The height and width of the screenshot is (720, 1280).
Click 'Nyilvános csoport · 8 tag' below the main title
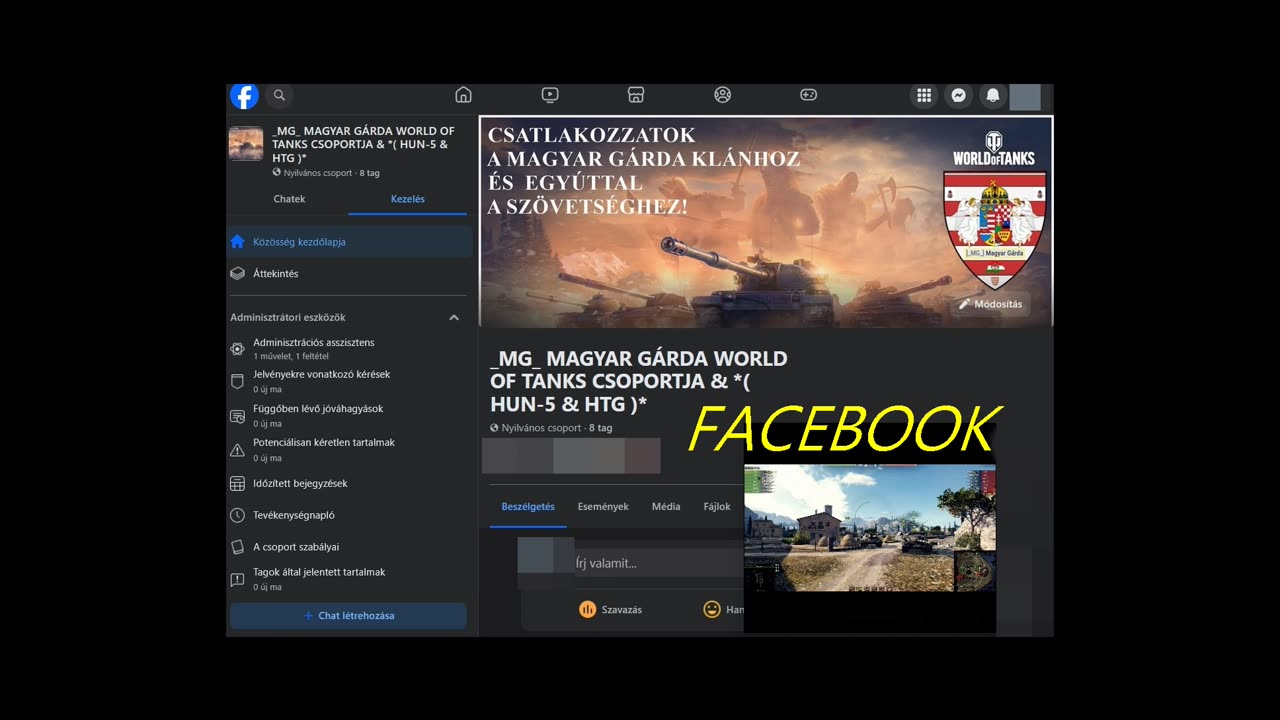551,428
